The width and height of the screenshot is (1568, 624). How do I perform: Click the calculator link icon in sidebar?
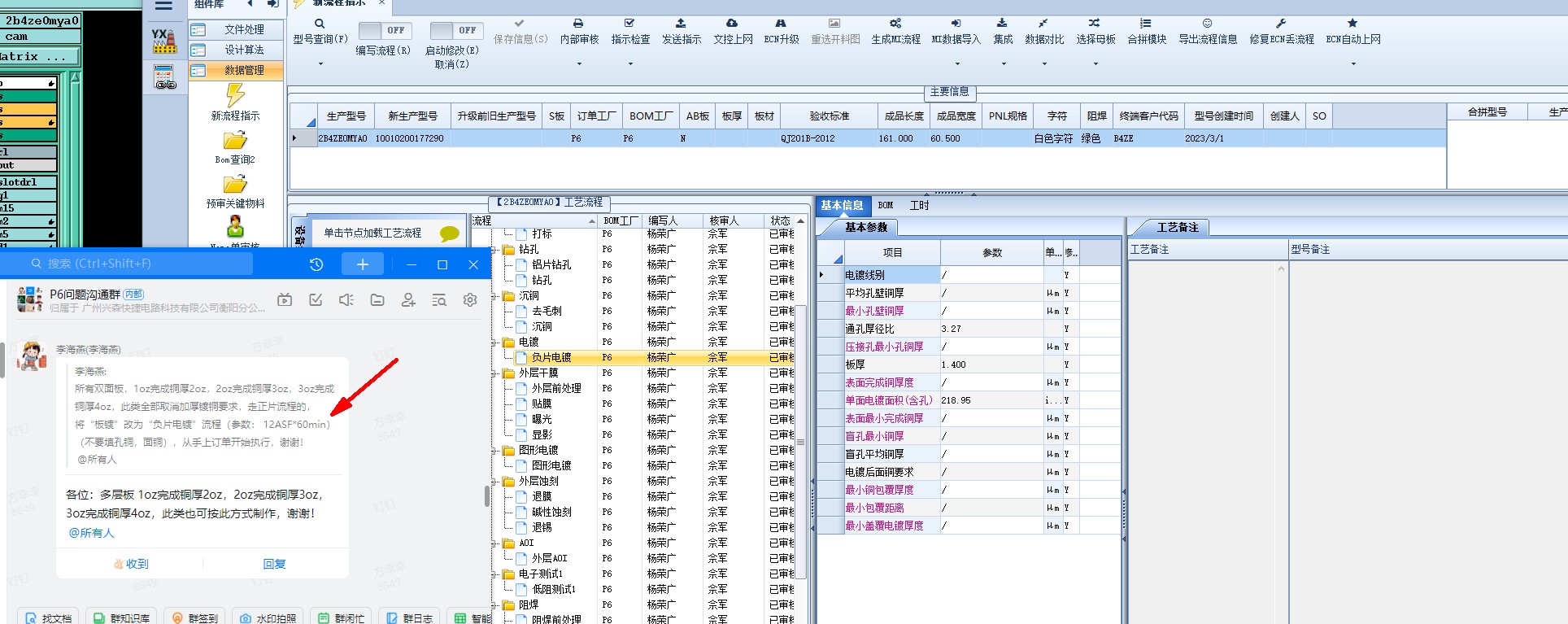165,77
